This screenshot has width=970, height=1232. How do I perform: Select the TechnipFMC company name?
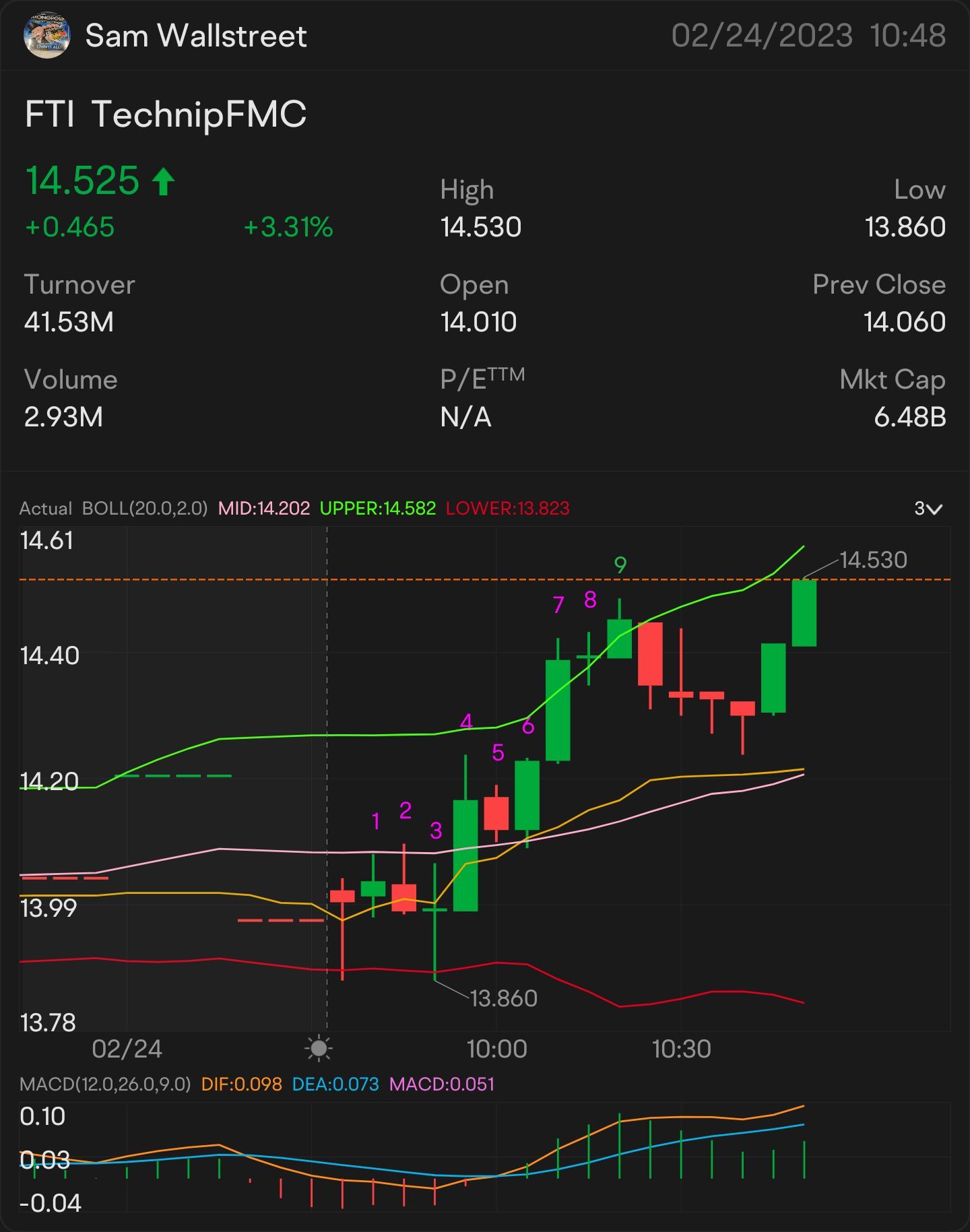tap(199, 114)
